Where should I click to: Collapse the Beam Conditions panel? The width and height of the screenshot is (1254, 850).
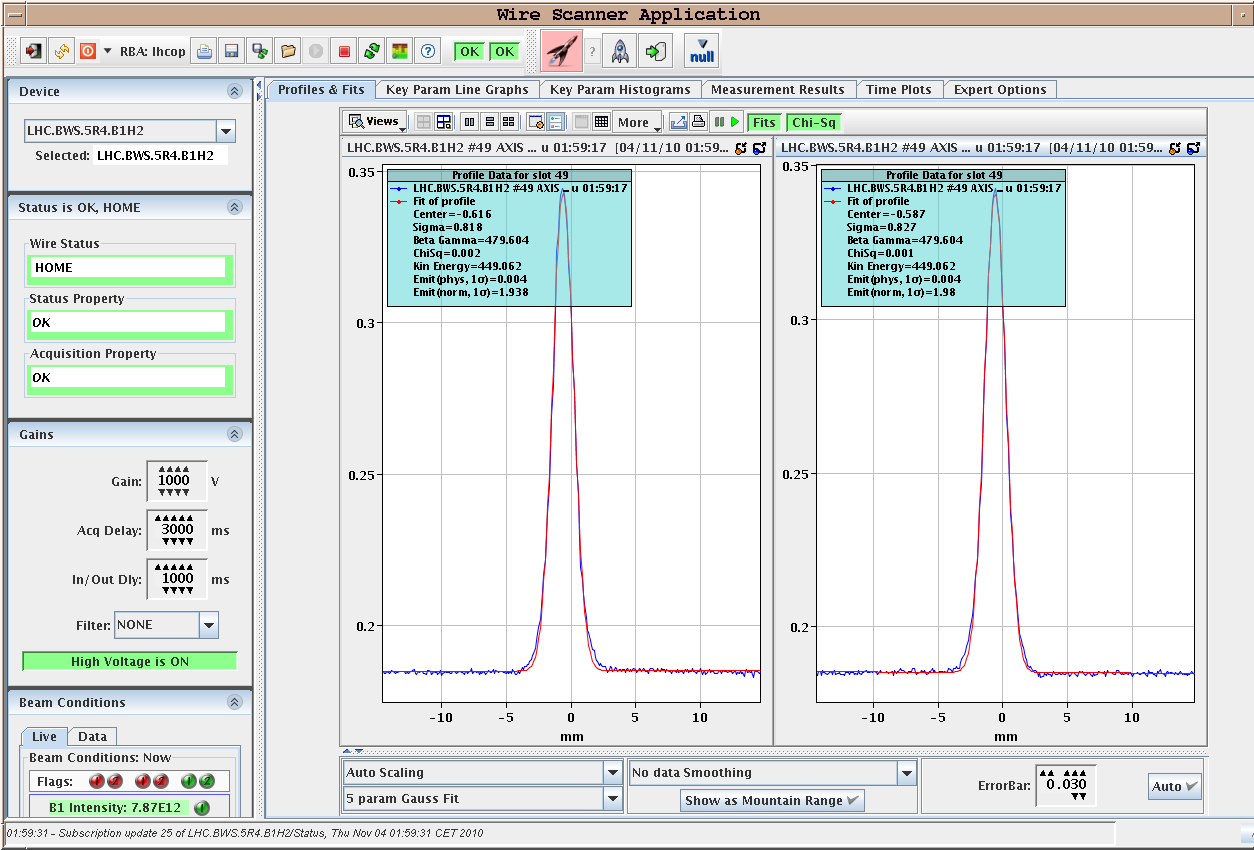(235, 702)
